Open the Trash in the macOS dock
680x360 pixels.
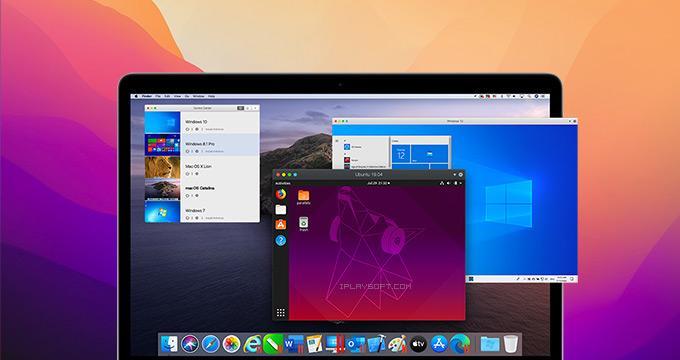coord(510,344)
